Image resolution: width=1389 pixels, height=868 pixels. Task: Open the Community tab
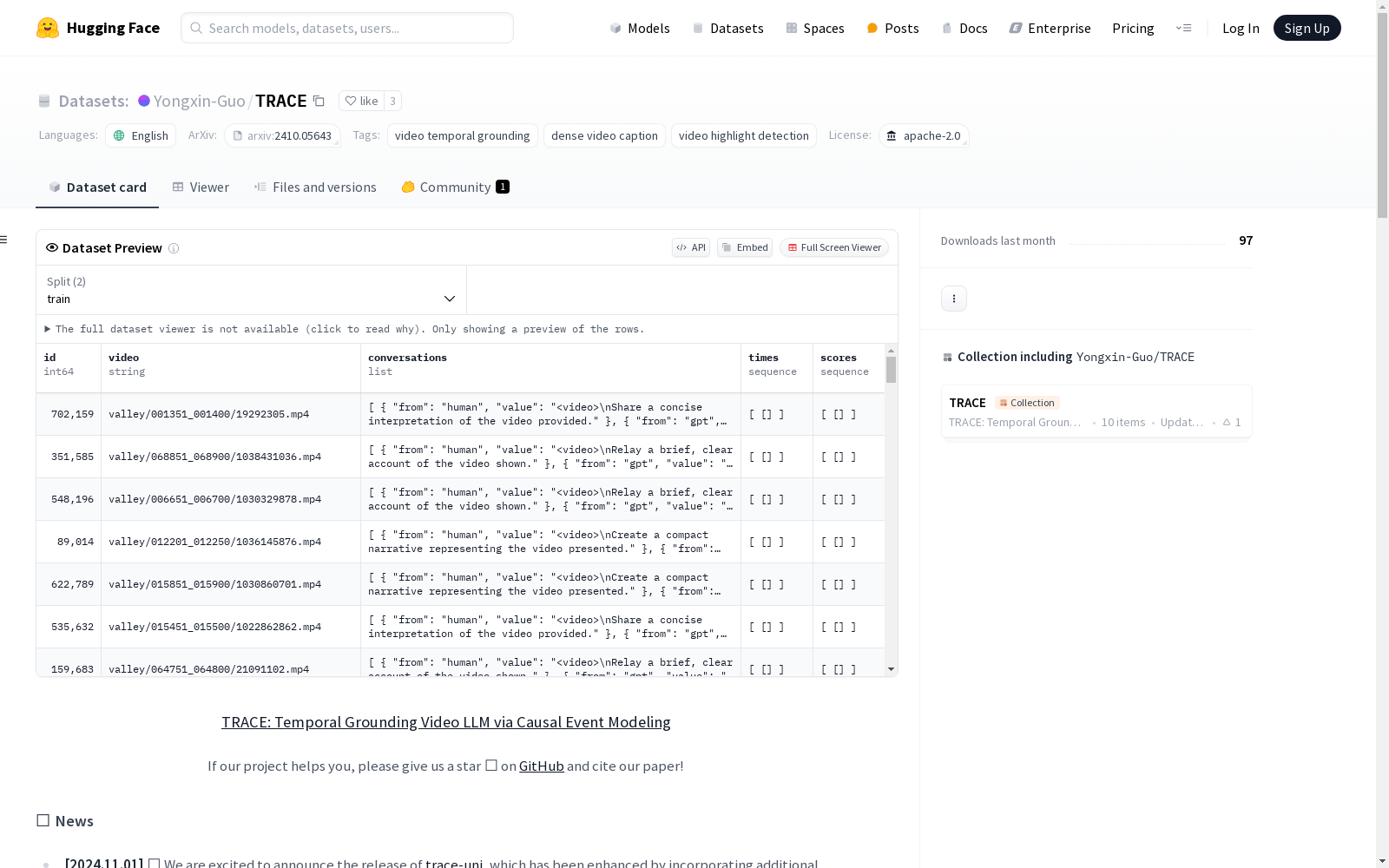click(455, 187)
